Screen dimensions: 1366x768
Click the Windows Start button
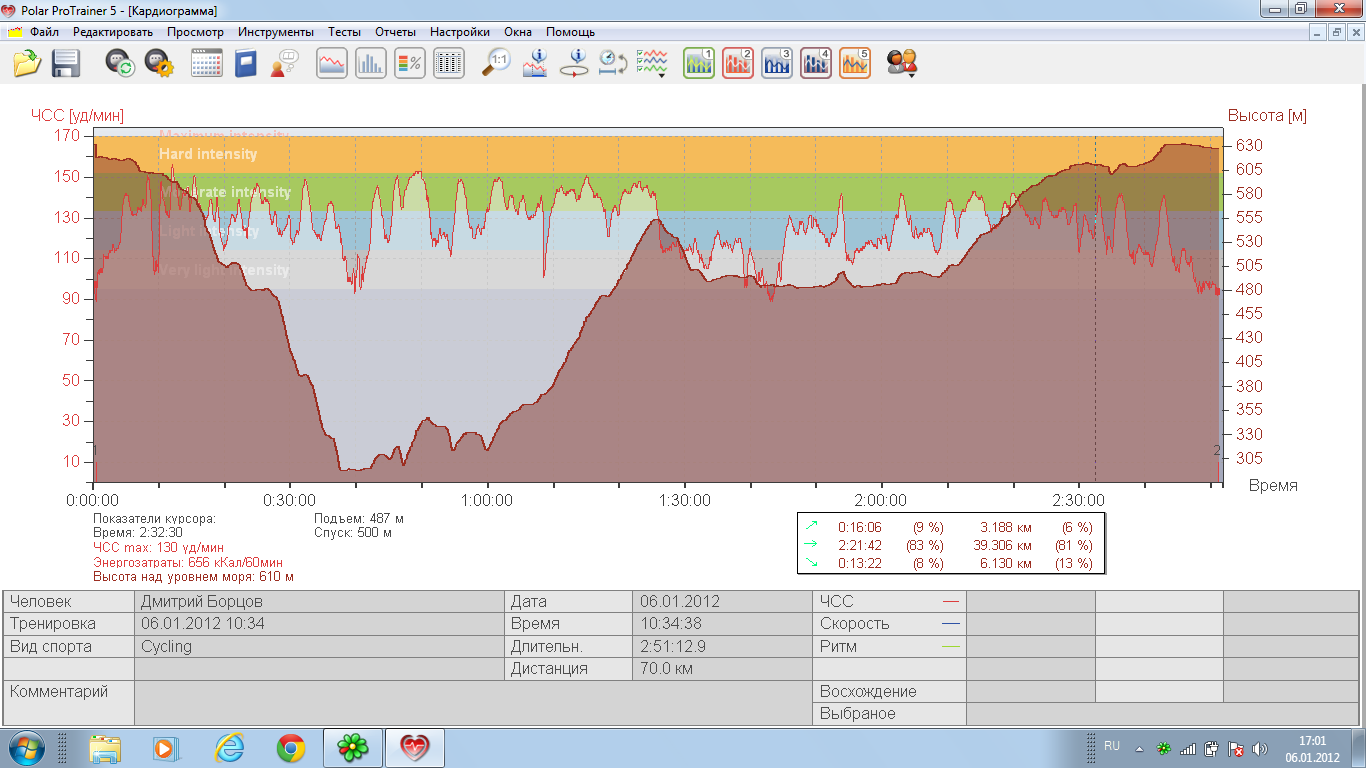tap(26, 748)
